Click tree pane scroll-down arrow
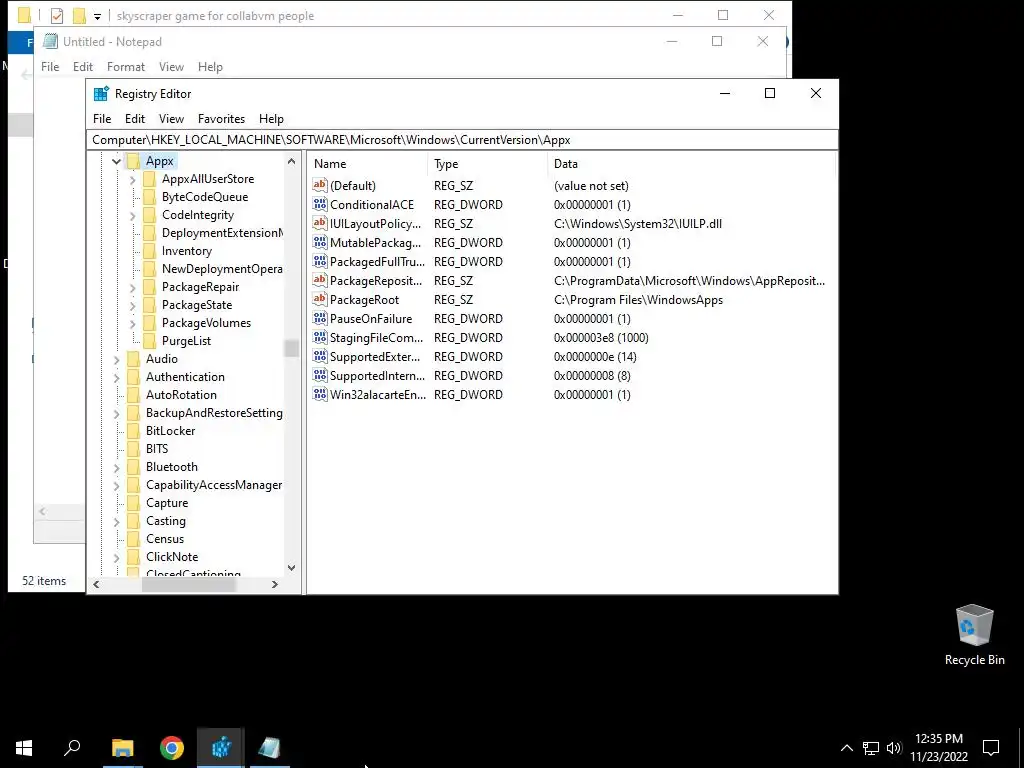The height and width of the screenshot is (768, 1024). [x=291, y=568]
